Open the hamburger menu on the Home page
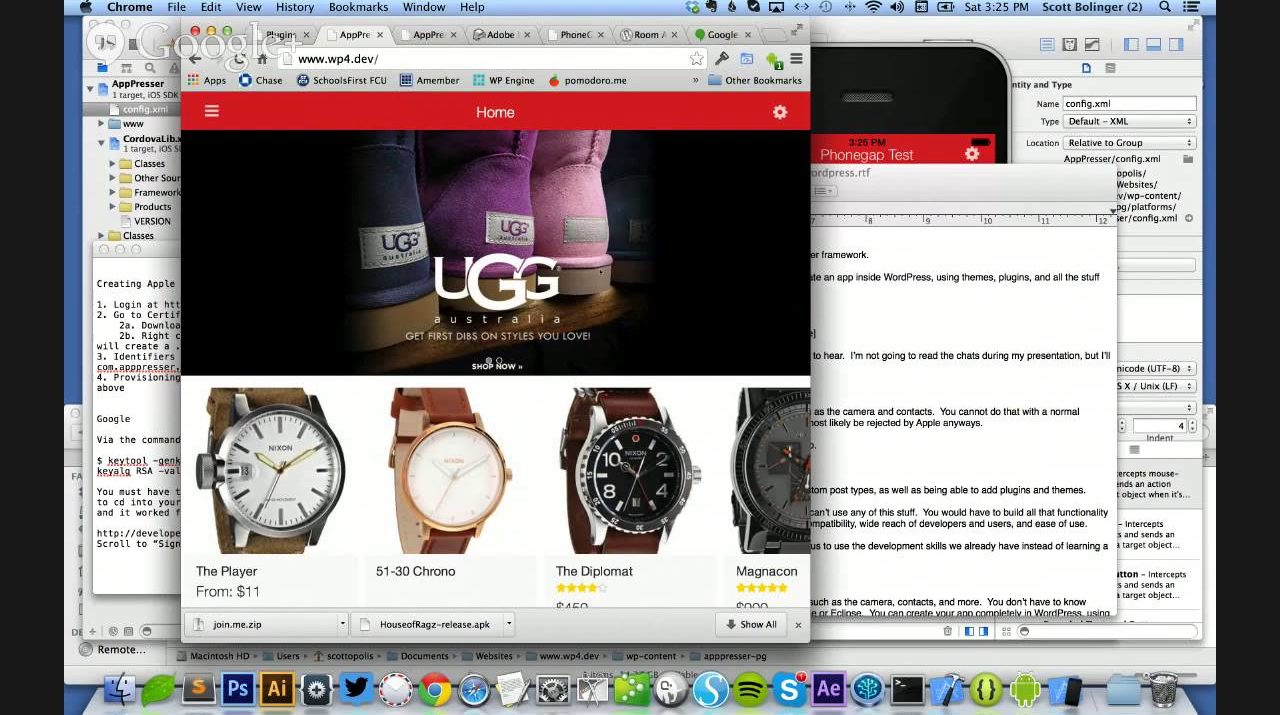 212,112
